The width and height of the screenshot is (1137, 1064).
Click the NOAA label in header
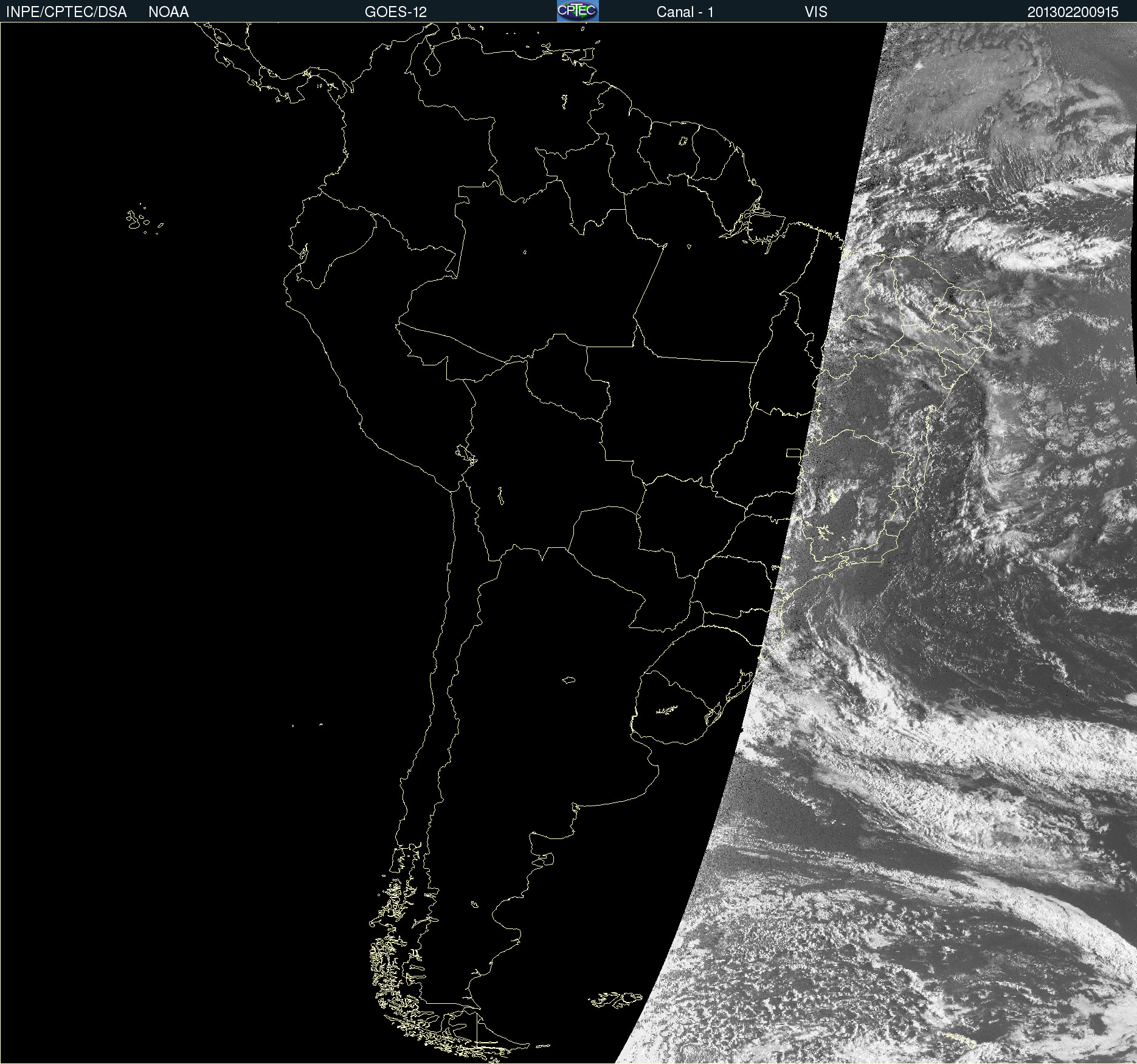point(168,12)
